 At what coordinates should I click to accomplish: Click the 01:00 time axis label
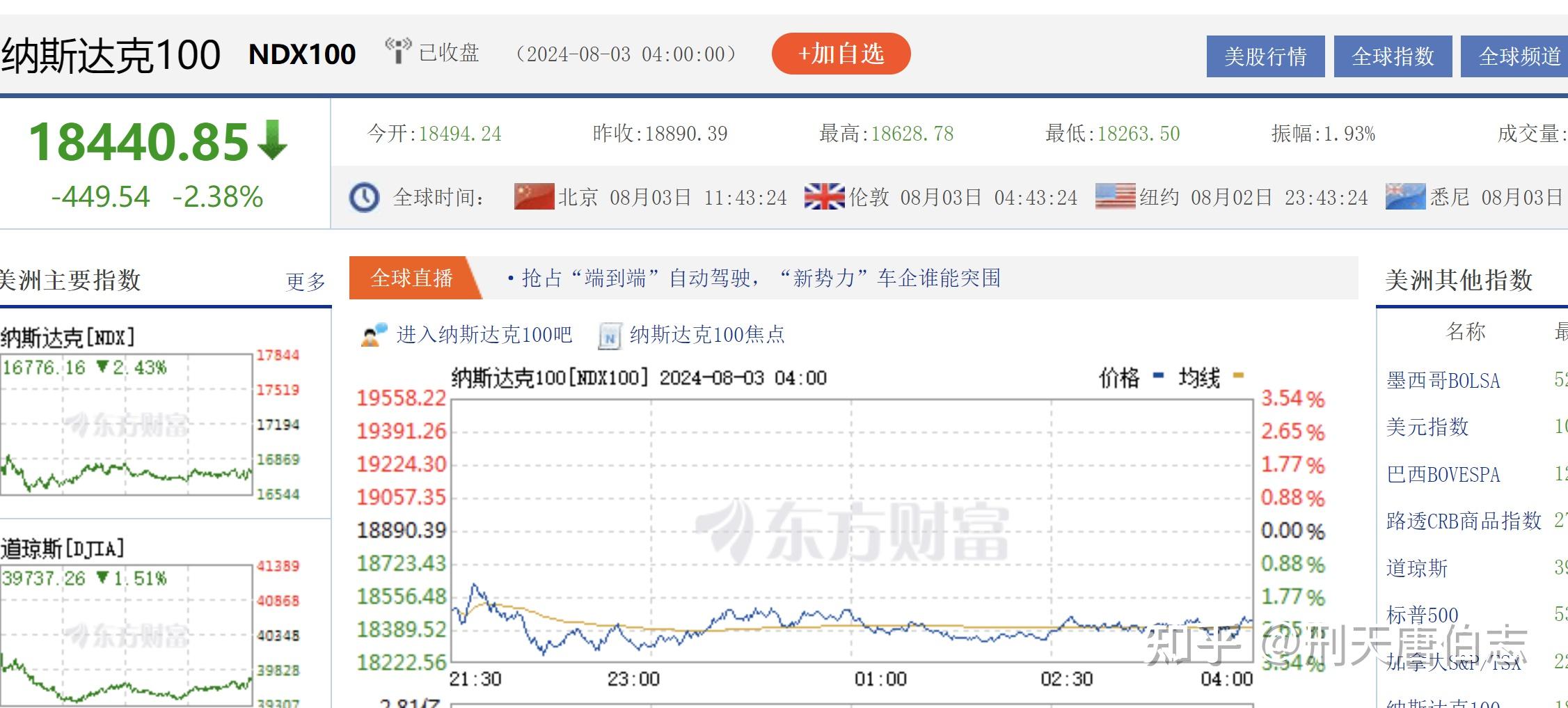[x=881, y=679]
